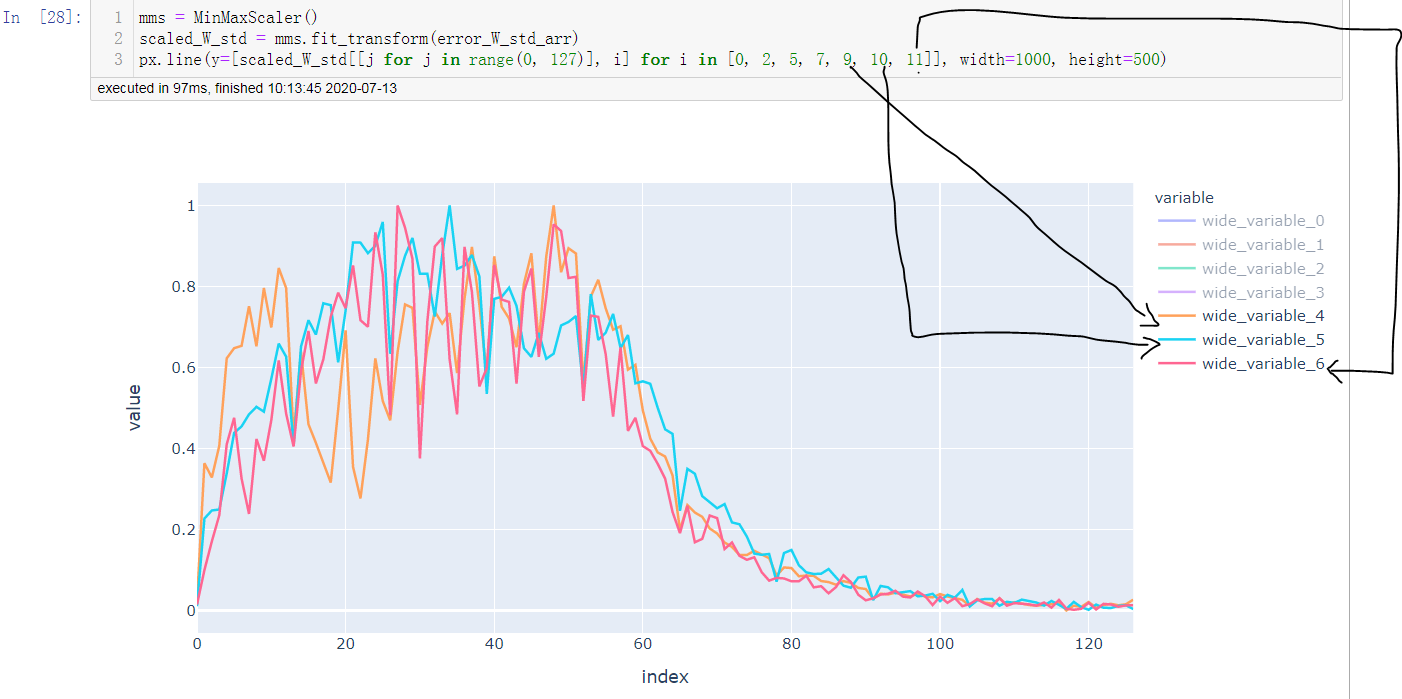Show the grayed-out wide_variable_0 trace
The image size is (1402, 699).
1263,220
